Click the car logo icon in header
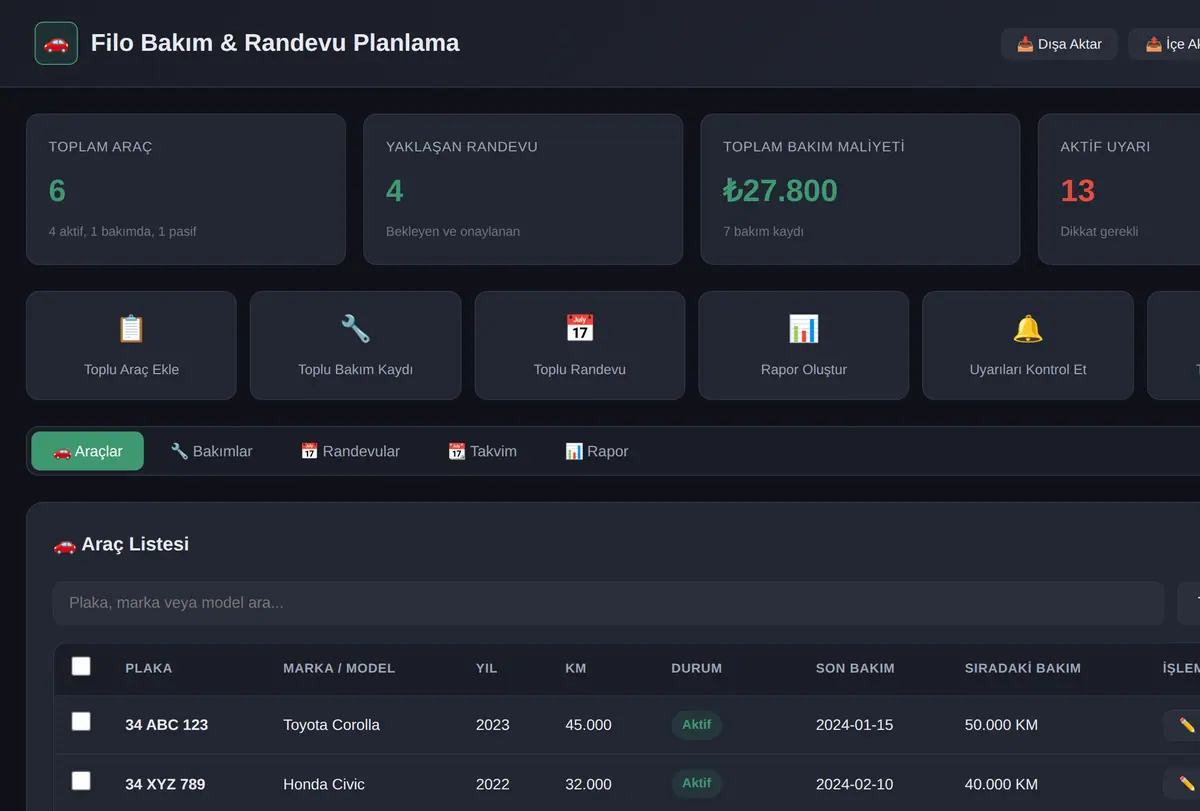The height and width of the screenshot is (811, 1200). (x=56, y=43)
